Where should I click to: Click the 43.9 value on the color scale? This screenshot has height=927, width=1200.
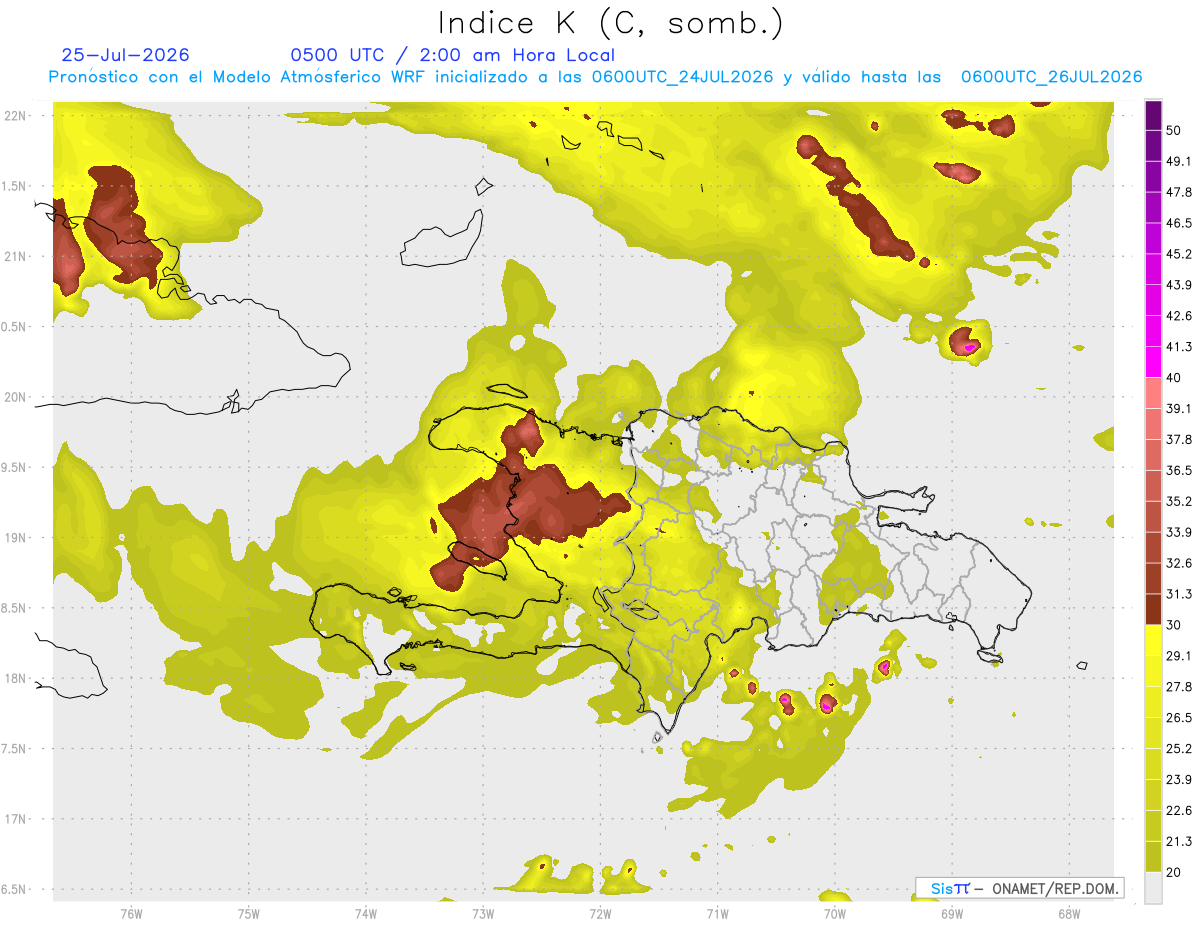[x=1178, y=285]
